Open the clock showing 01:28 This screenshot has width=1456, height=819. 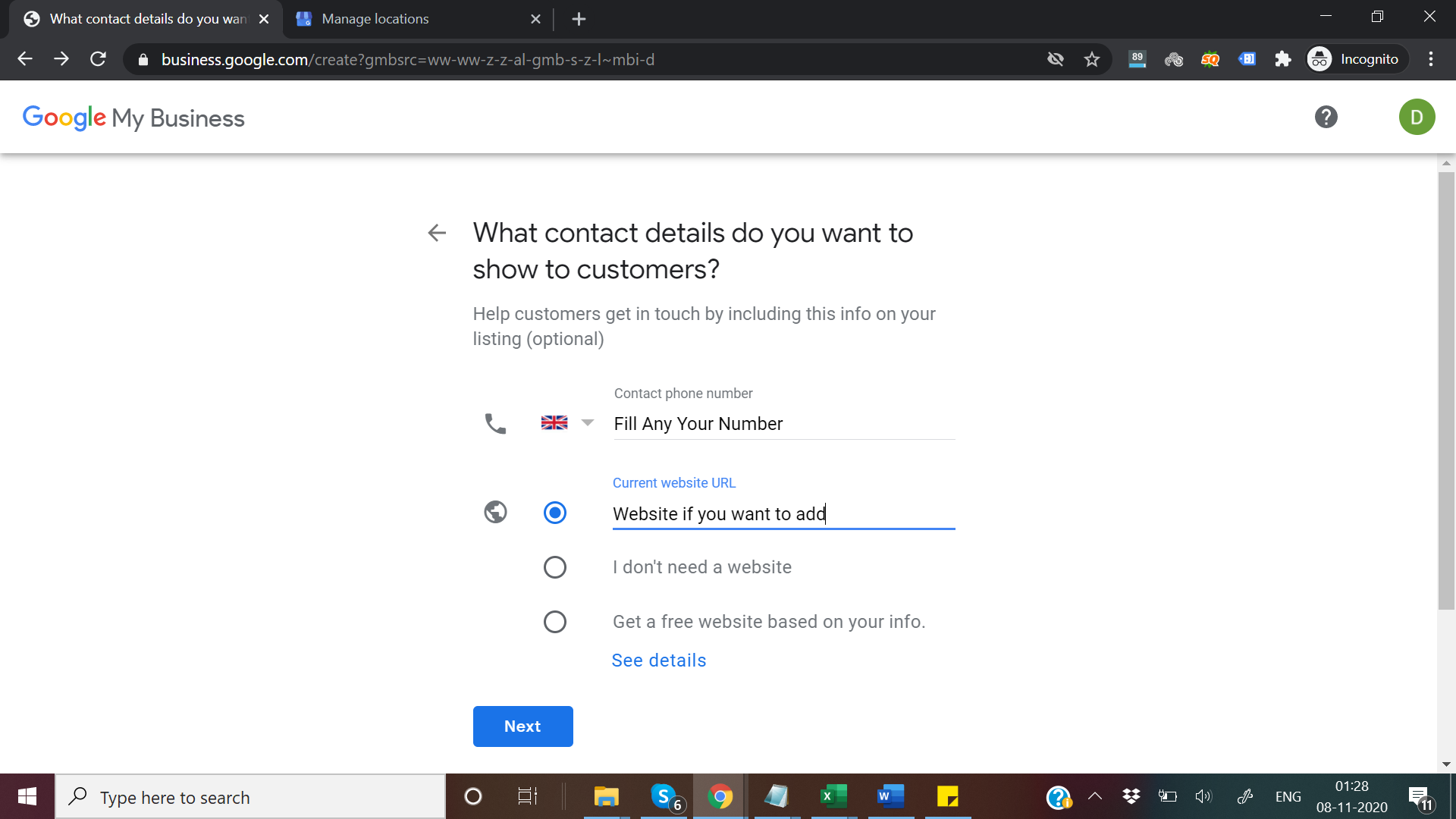[x=1352, y=796]
